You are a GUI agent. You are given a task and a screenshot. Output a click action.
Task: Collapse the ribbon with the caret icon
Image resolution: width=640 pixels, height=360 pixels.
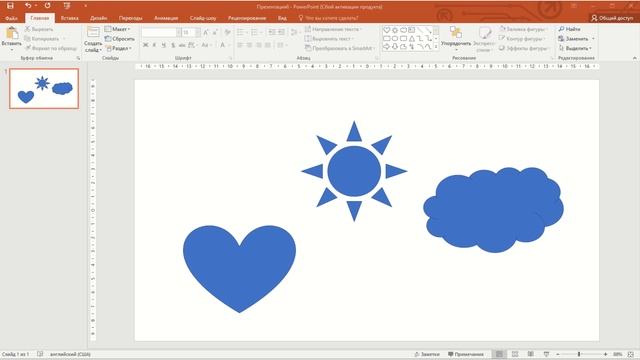pos(635,58)
